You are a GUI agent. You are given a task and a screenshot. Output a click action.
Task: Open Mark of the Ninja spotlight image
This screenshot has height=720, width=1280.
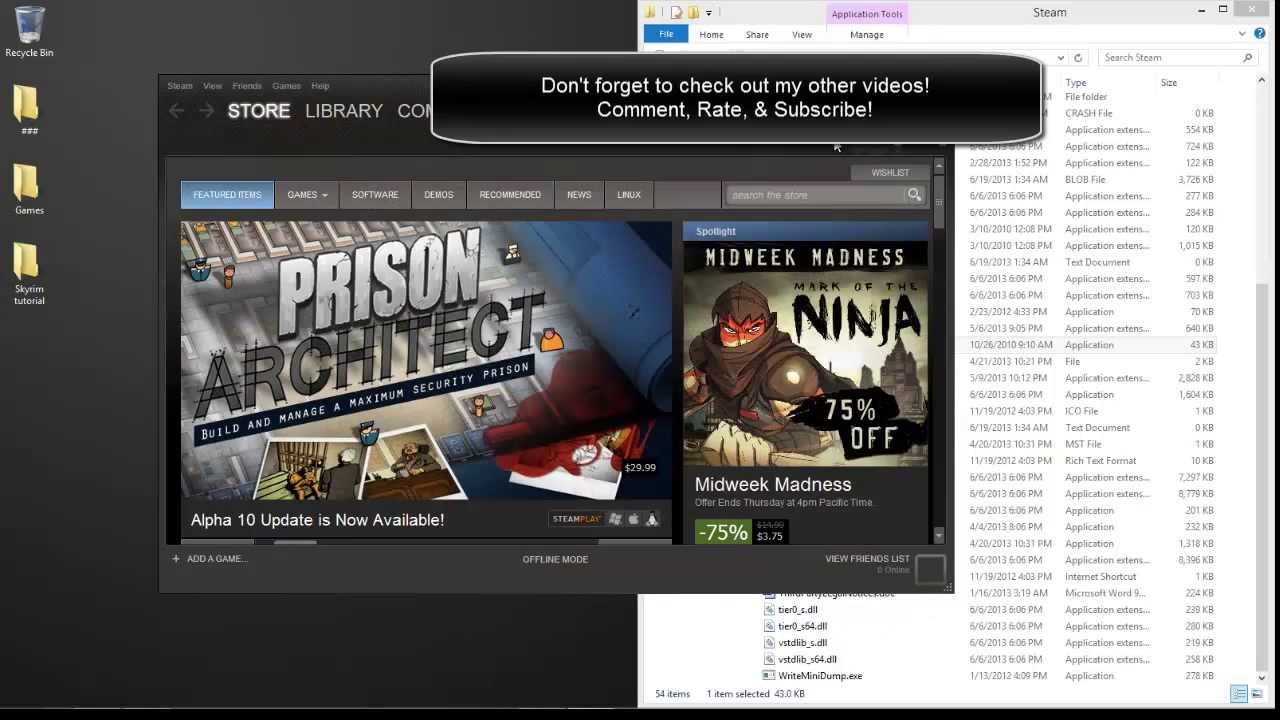click(x=805, y=354)
